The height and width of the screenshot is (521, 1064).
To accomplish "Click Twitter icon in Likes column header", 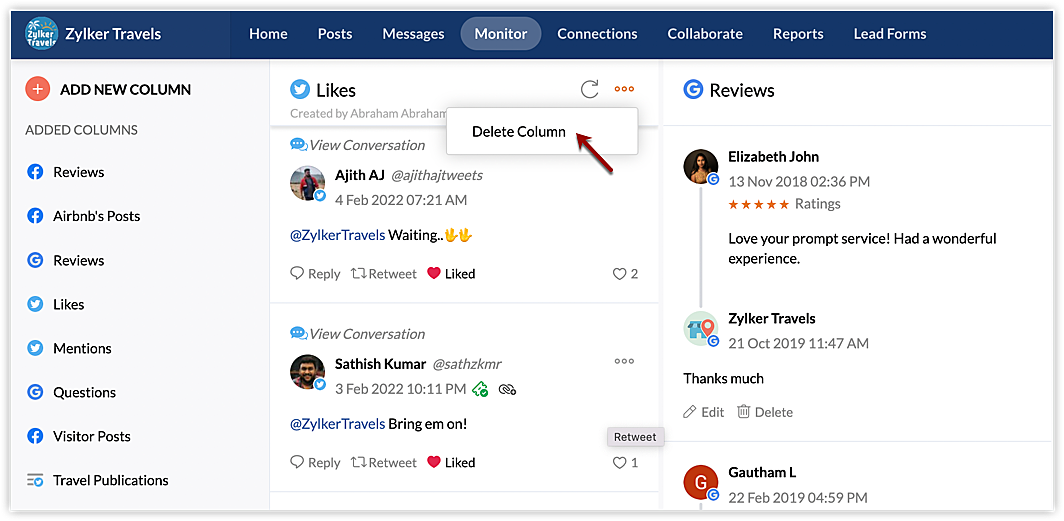I will tap(300, 90).
